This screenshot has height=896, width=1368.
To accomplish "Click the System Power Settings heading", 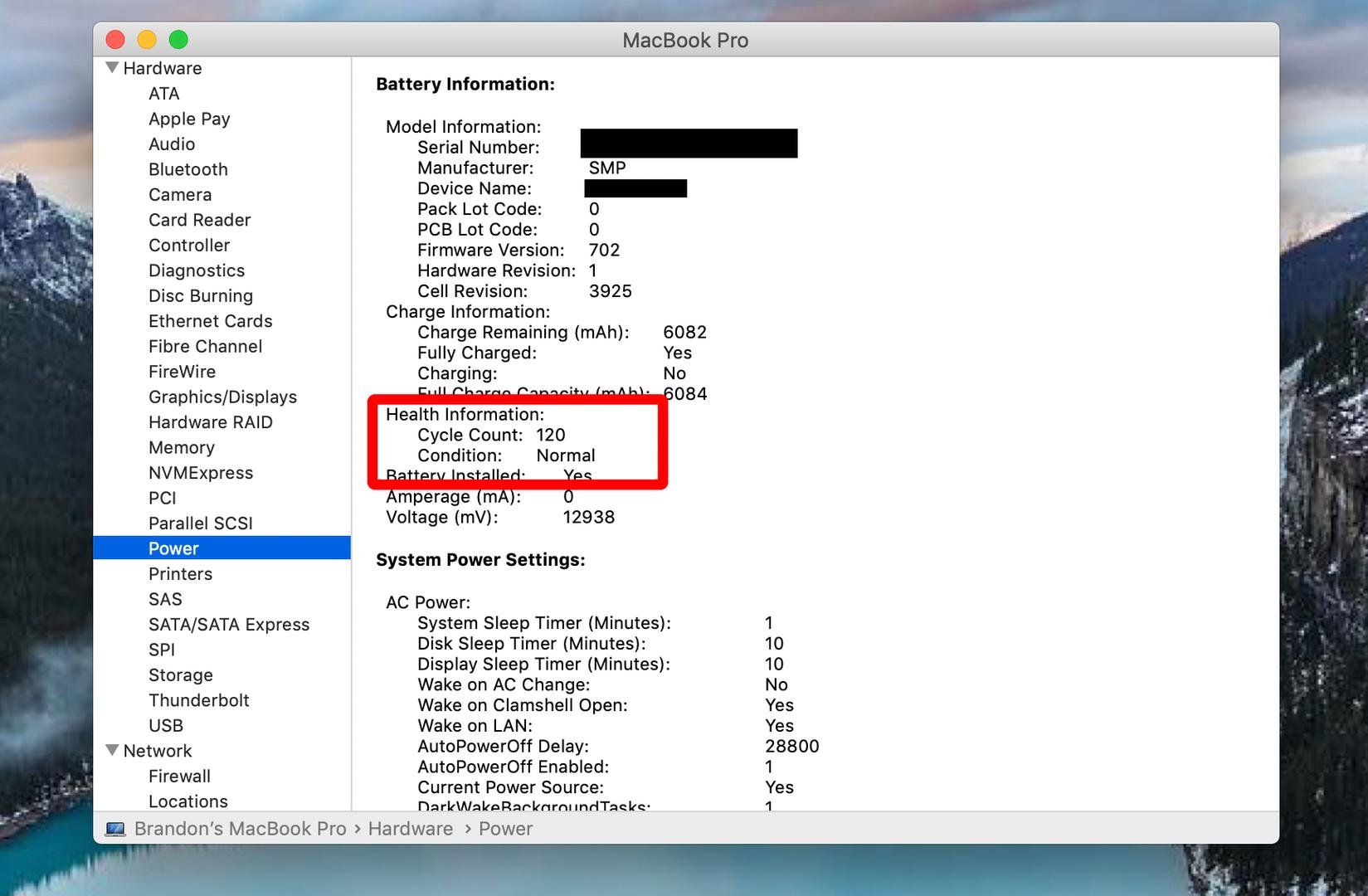I will pyautogui.click(x=480, y=560).
